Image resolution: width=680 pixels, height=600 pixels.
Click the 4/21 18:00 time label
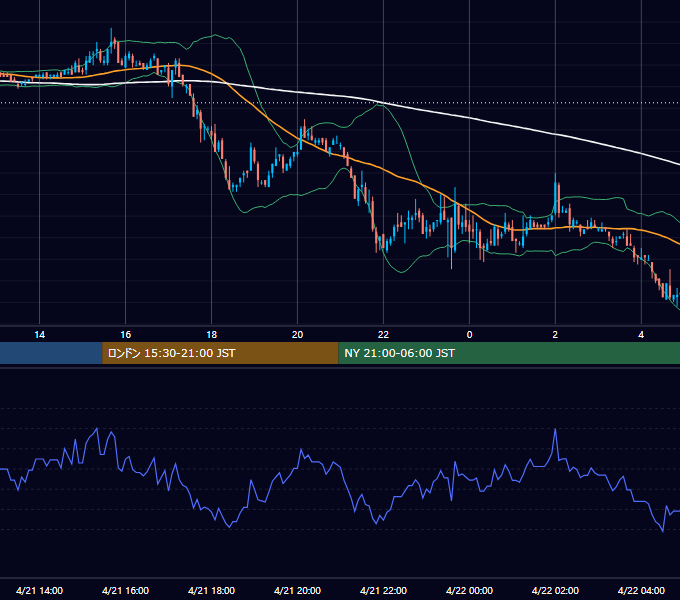211,590
